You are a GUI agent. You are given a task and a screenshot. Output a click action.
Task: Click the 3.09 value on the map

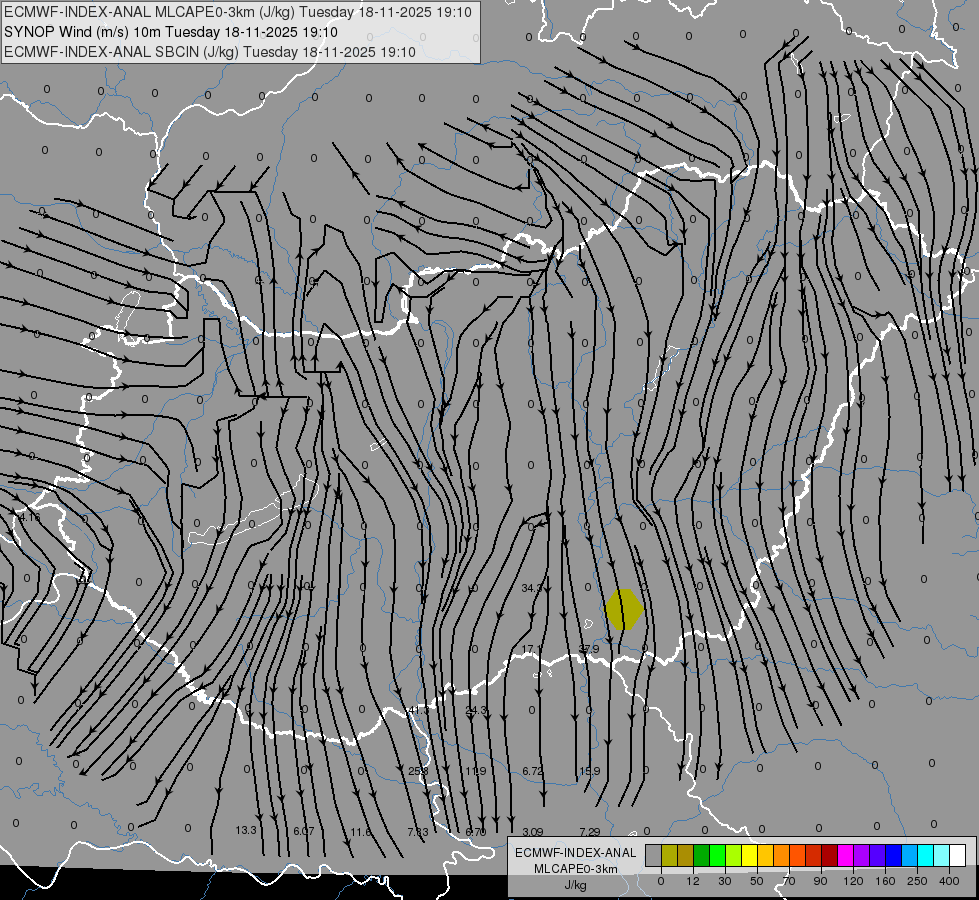click(533, 832)
